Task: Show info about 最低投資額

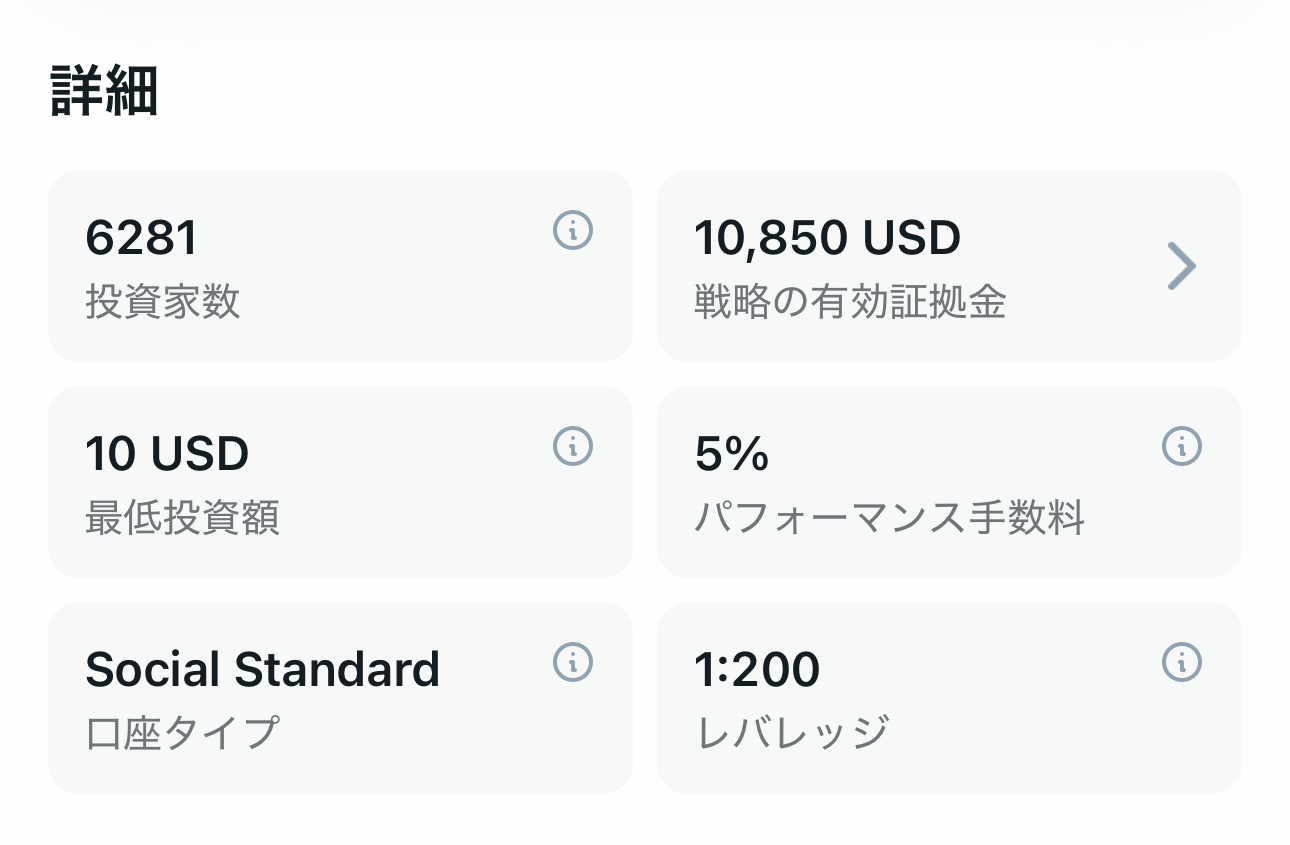Action: pyautogui.click(x=573, y=446)
